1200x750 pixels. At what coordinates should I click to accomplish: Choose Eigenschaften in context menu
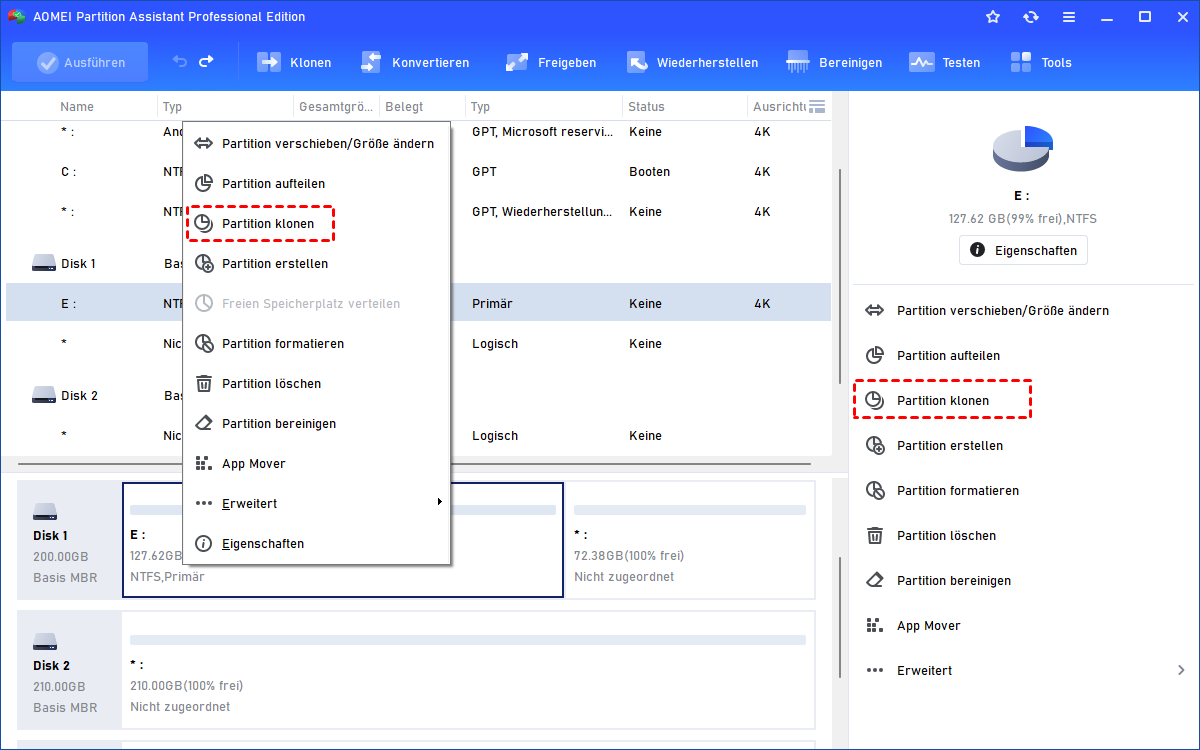tap(317, 544)
